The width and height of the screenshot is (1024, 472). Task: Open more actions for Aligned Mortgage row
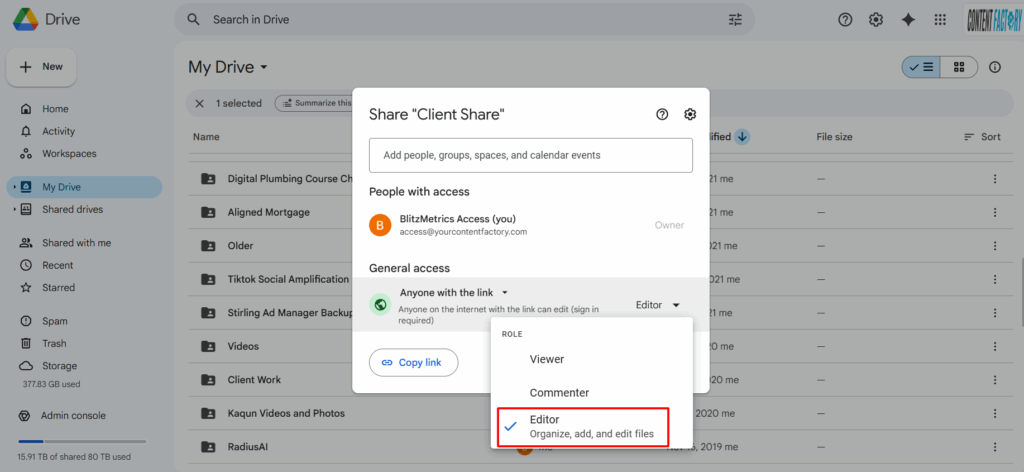click(x=994, y=212)
